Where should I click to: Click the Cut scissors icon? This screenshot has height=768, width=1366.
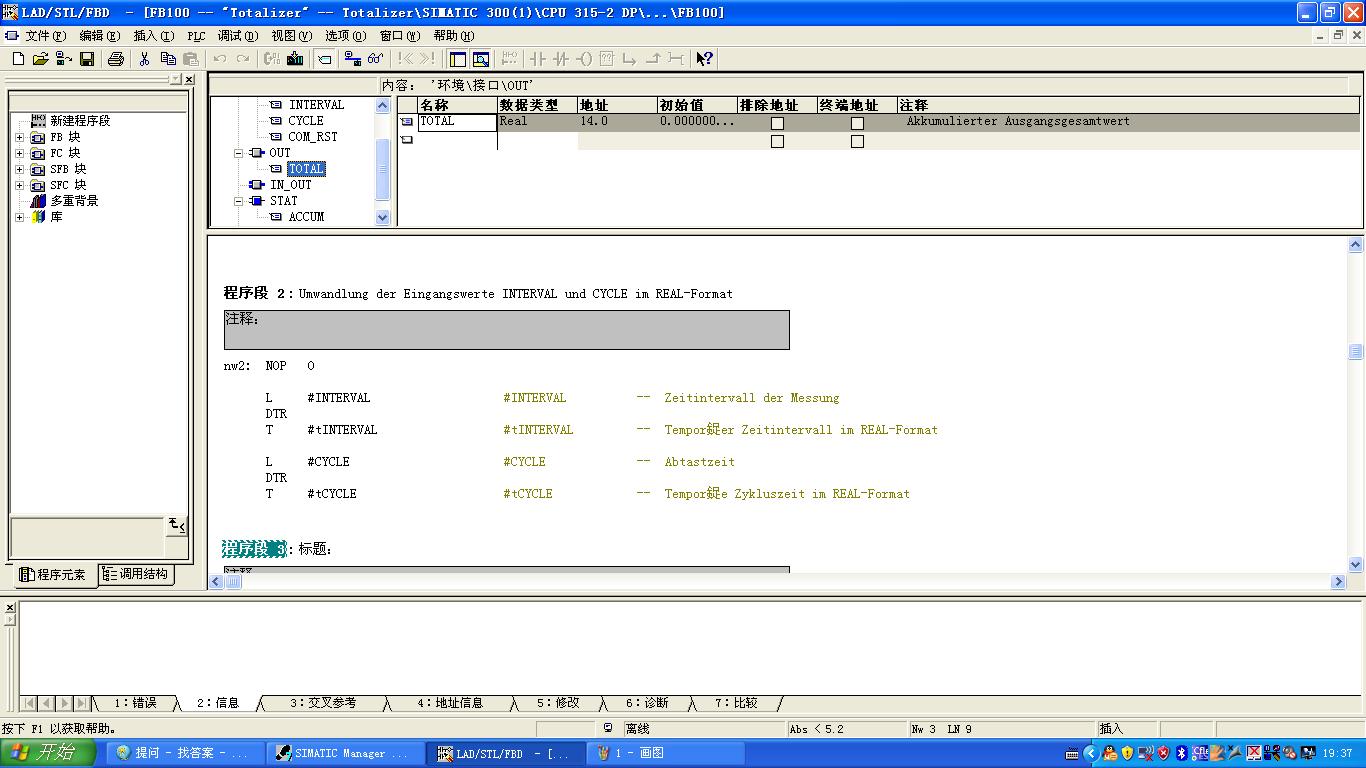(144, 59)
